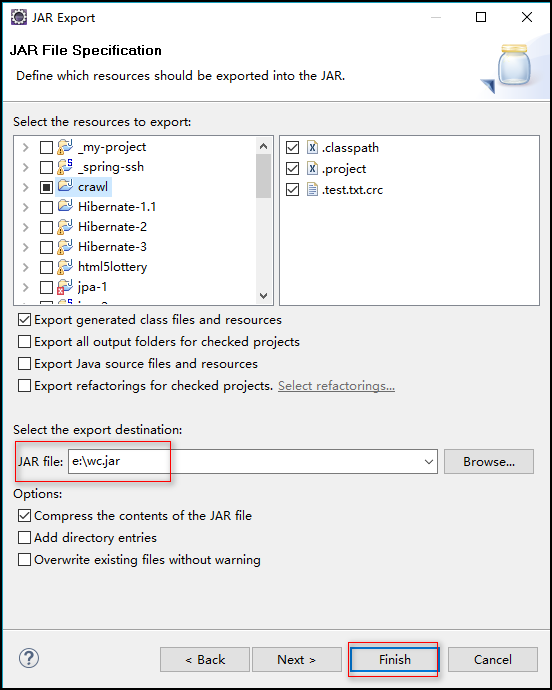Select the _my-project tree entry
This screenshot has width=552, height=690.
112,147
